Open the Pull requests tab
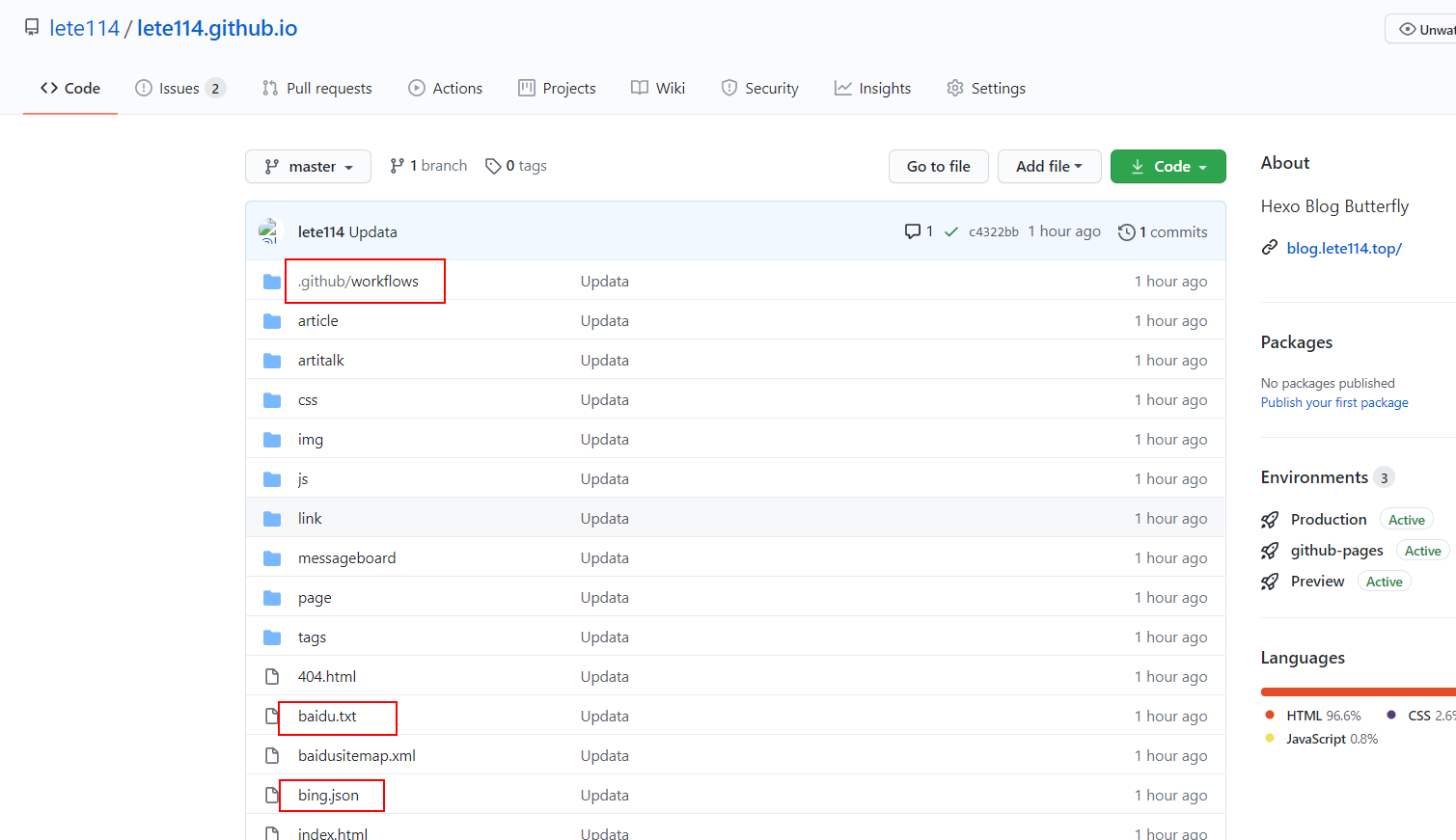This screenshot has width=1456, height=840. (317, 88)
